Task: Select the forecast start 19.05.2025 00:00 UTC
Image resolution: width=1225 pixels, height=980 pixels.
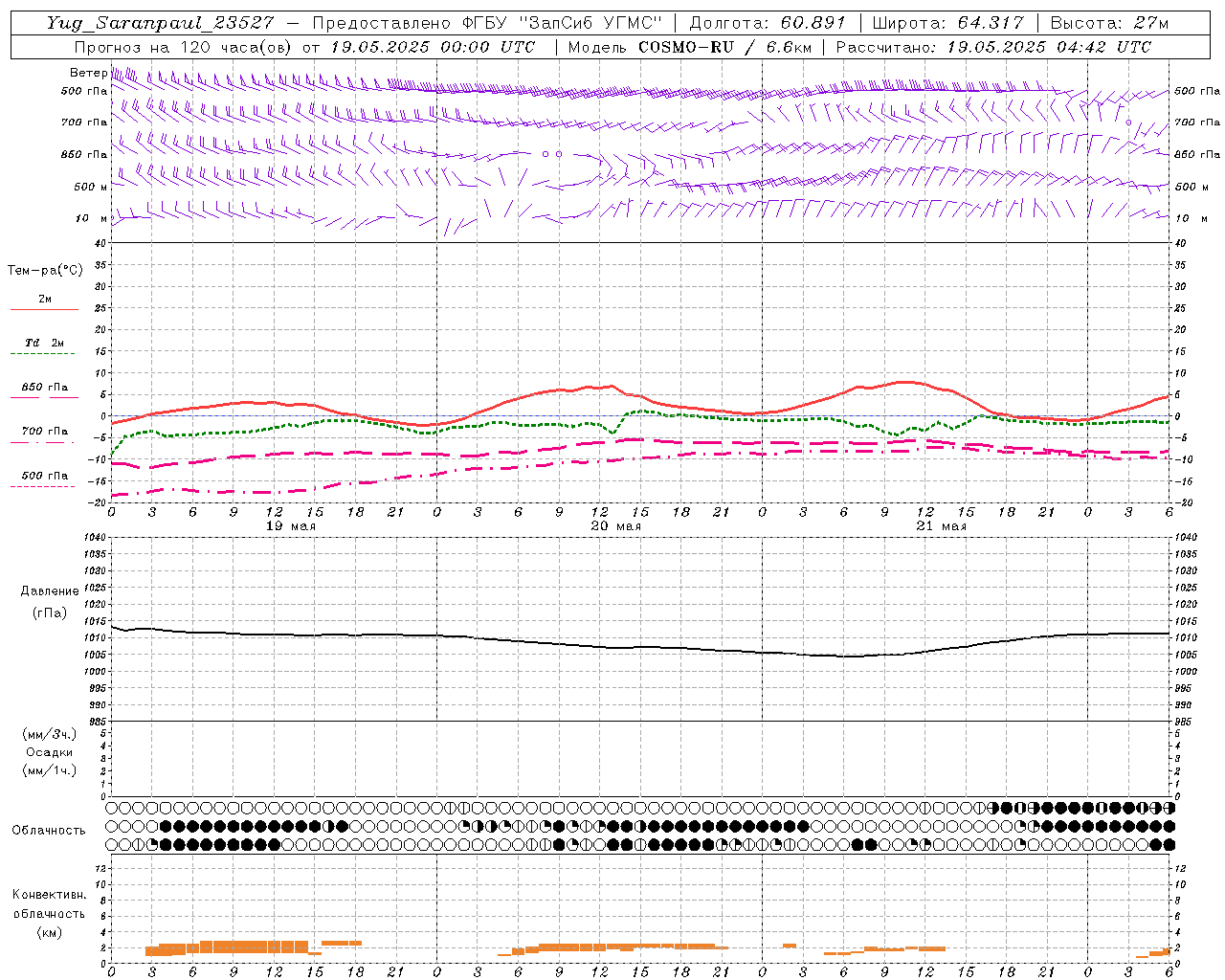Action: (x=433, y=47)
